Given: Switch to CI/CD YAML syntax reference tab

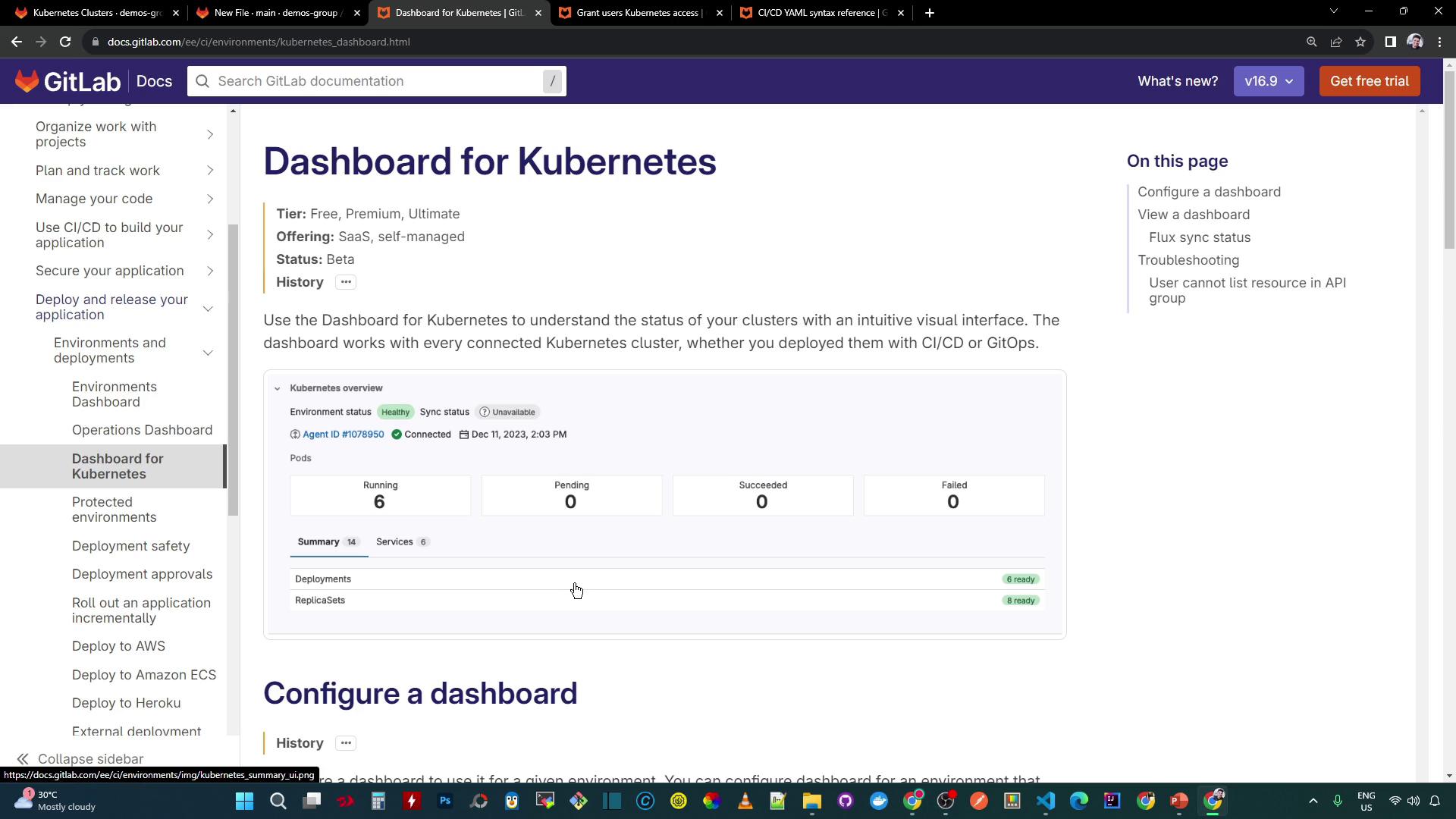Looking at the screenshot, I should [x=821, y=13].
